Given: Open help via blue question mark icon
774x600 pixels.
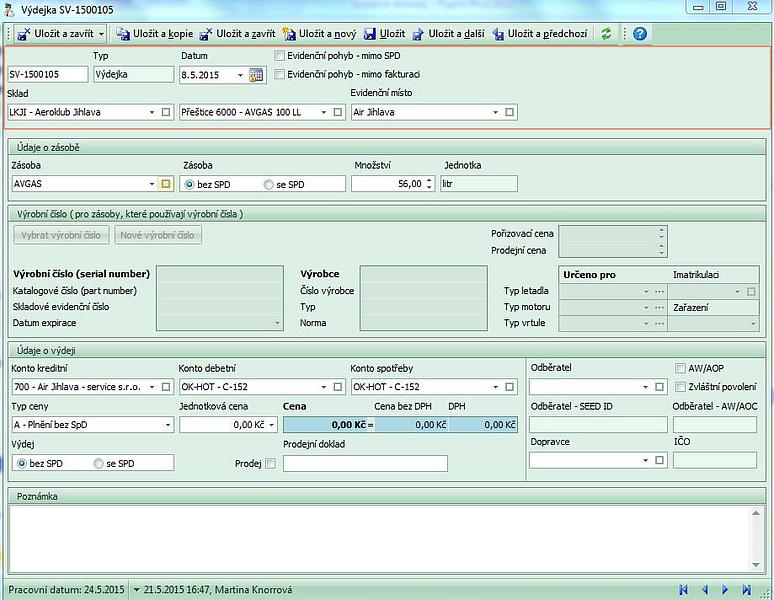Looking at the screenshot, I should (640, 34).
